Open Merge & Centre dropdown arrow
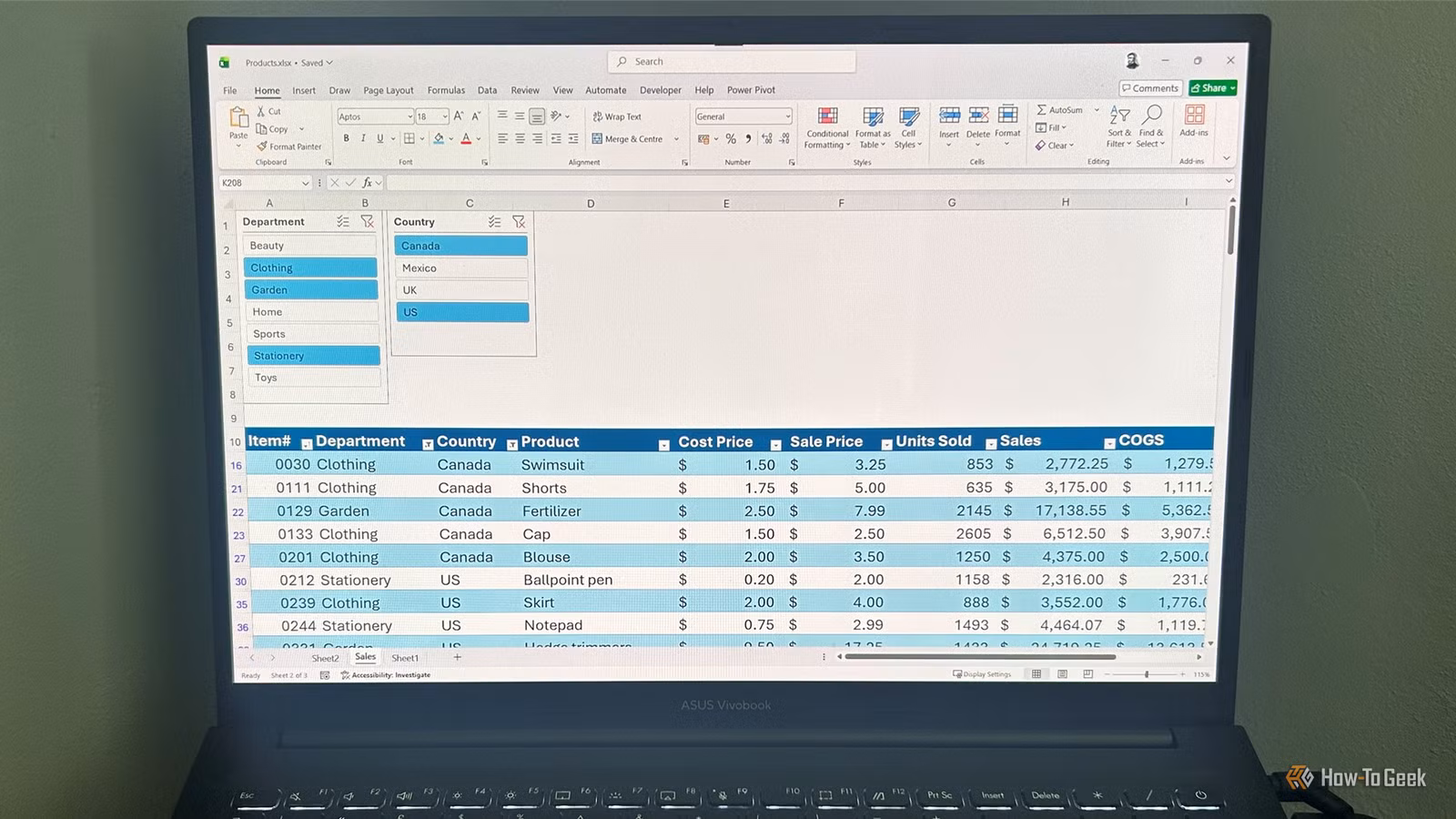 pyautogui.click(x=676, y=139)
